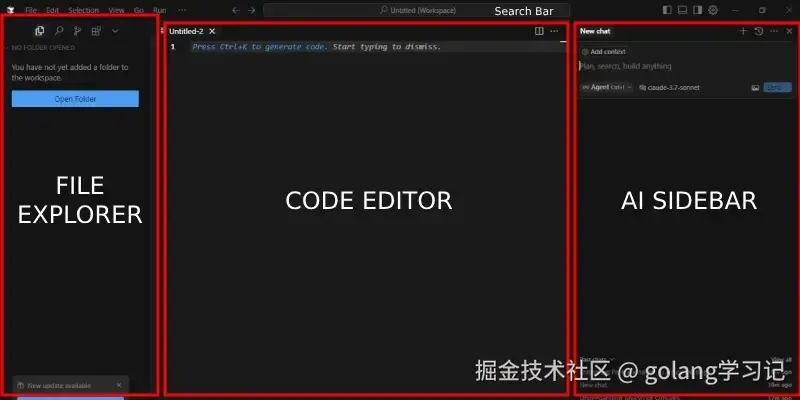Split the editor with split icon
Screen dimensions: 800x400
click(x=539, y=31)
